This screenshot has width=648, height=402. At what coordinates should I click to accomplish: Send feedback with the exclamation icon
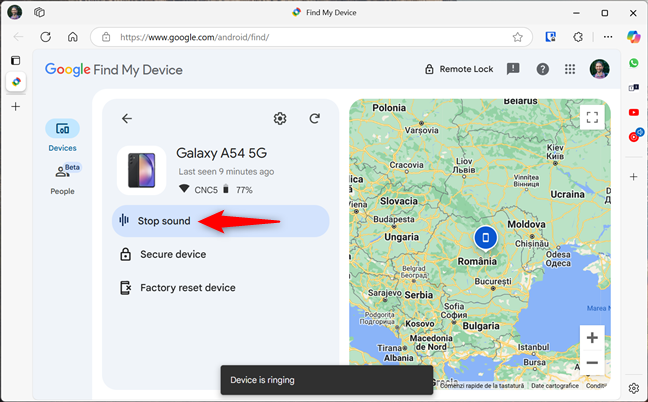[x=513, y=69]
